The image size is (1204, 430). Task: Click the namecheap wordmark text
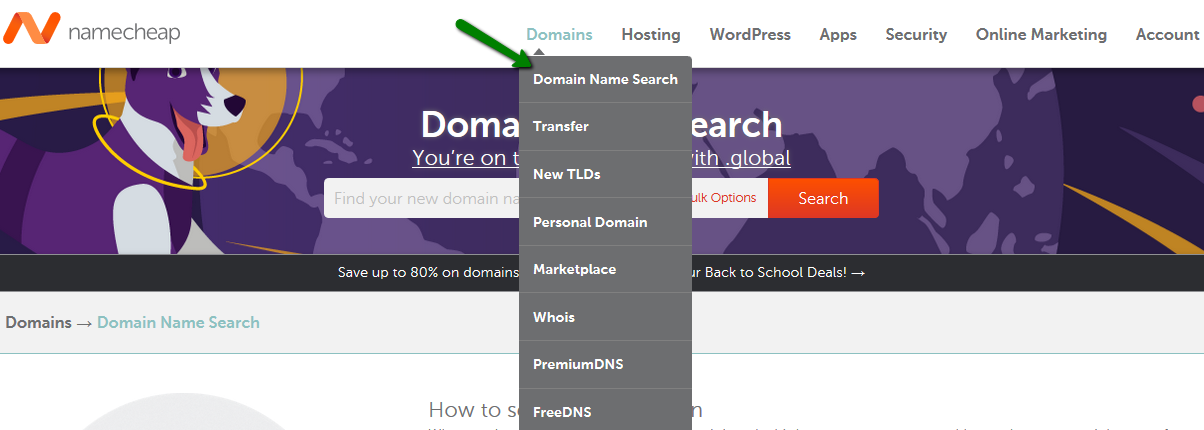coord(124,33)
